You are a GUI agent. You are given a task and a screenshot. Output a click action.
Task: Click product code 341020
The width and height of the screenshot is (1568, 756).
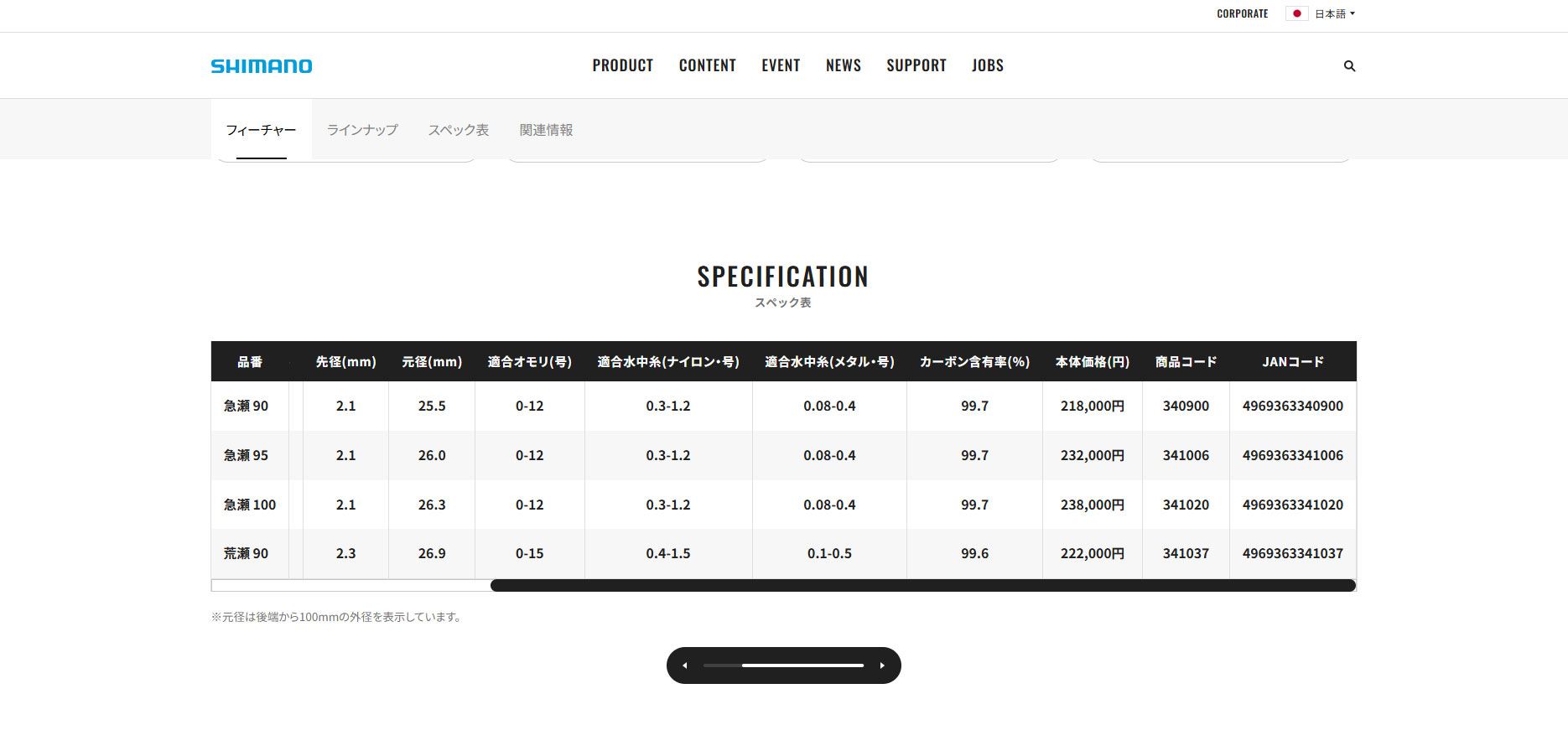pos(1186,505)
